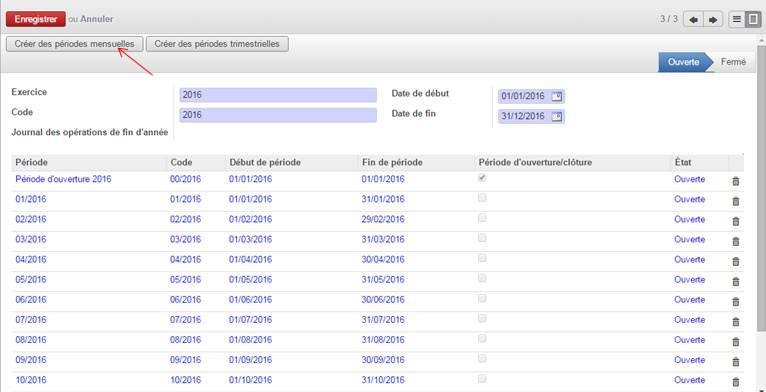
Task: Sort by Période d'ouverture/clôture column header
Action: point(535,162)
